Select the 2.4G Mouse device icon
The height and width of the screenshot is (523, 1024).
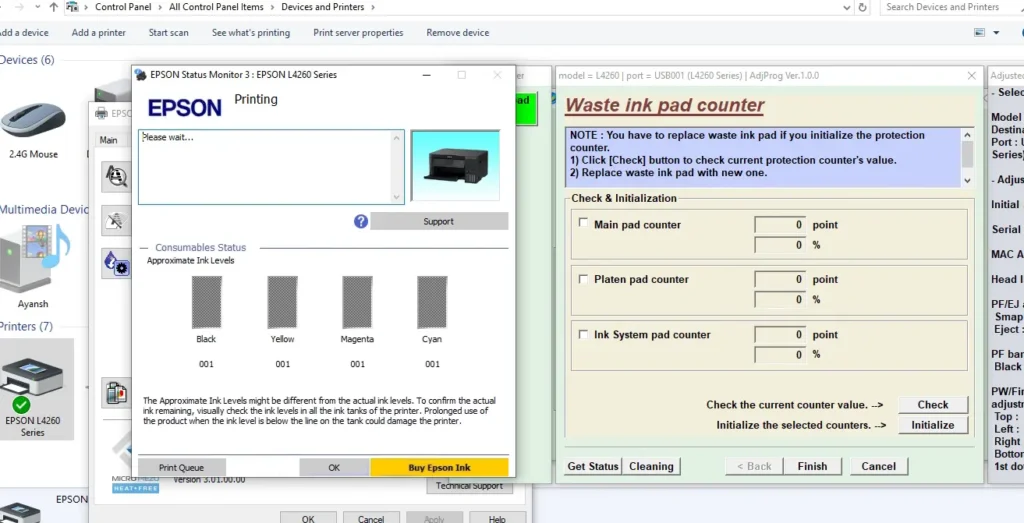point(33,121)
